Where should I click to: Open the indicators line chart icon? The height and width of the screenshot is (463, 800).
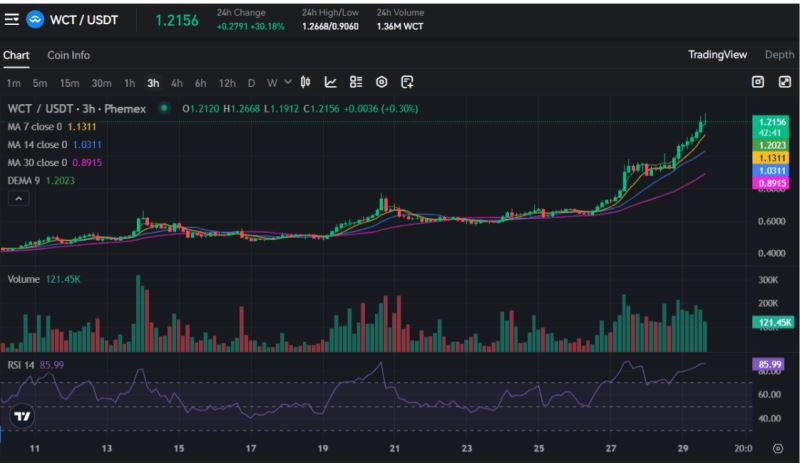tap(331, 82)
